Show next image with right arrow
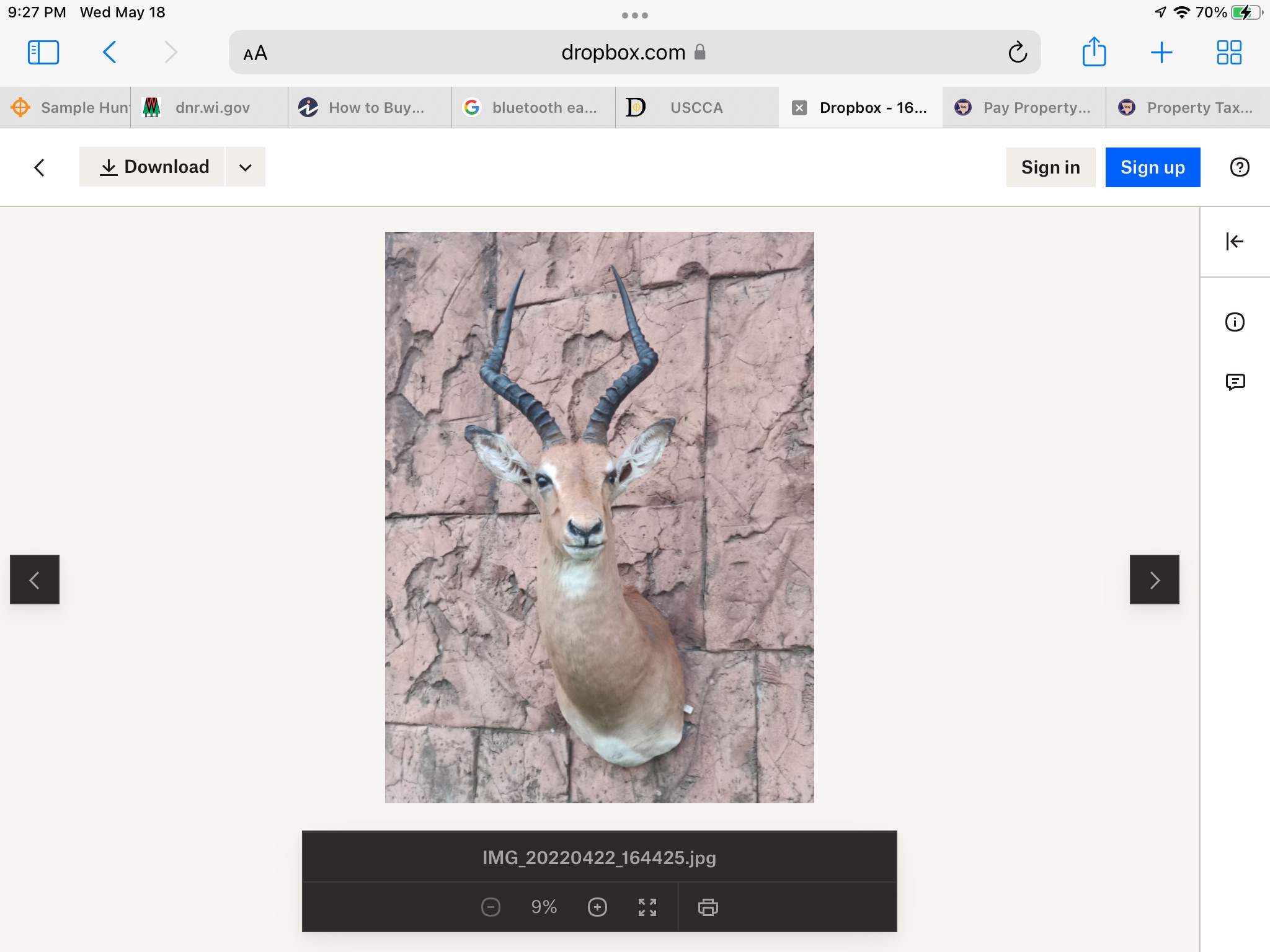The width and height of the screenshot is (1270, 952). point(1154,580)
